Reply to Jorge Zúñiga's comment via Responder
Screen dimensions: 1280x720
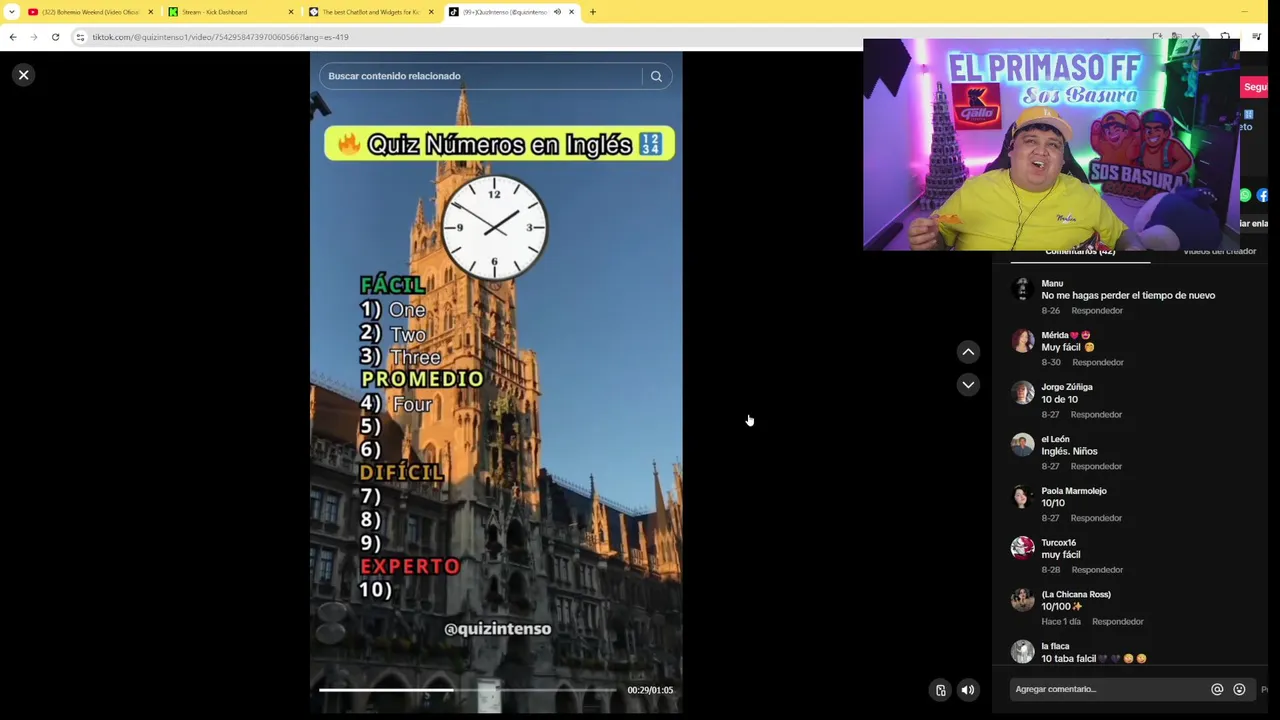[x=1096, y=415]
